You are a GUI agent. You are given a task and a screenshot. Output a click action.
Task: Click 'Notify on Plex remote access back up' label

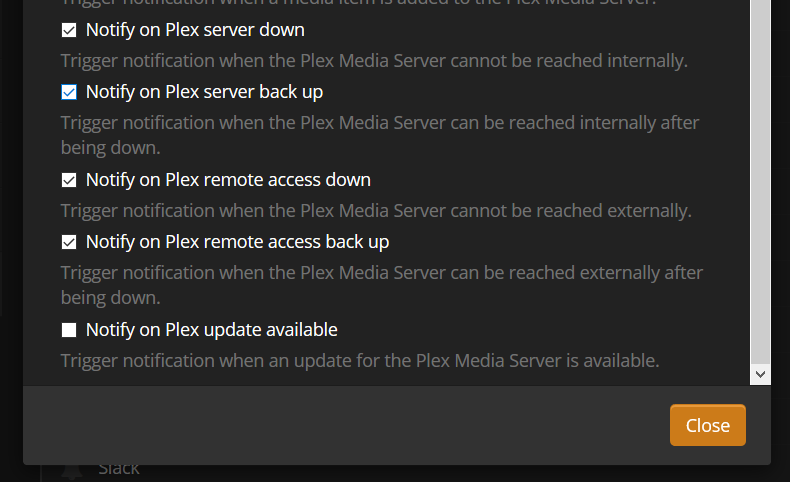pyautogui.click(x=237, y=242)
